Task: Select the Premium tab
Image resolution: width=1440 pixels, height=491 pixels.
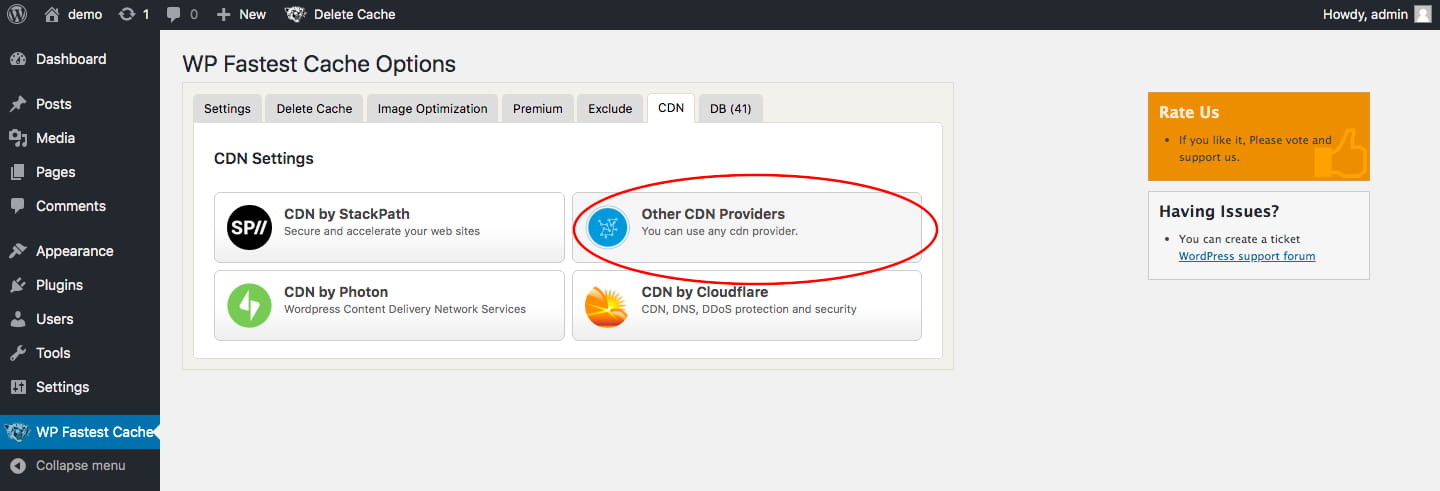Action: pyautogui.click(x=538, y=108)
